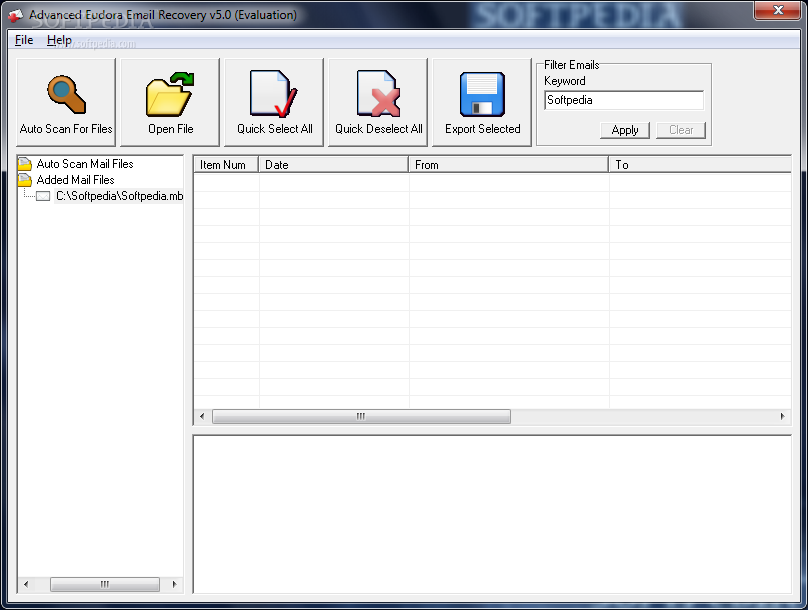Click the email list right scroll arrow

(x=783, y=416)
